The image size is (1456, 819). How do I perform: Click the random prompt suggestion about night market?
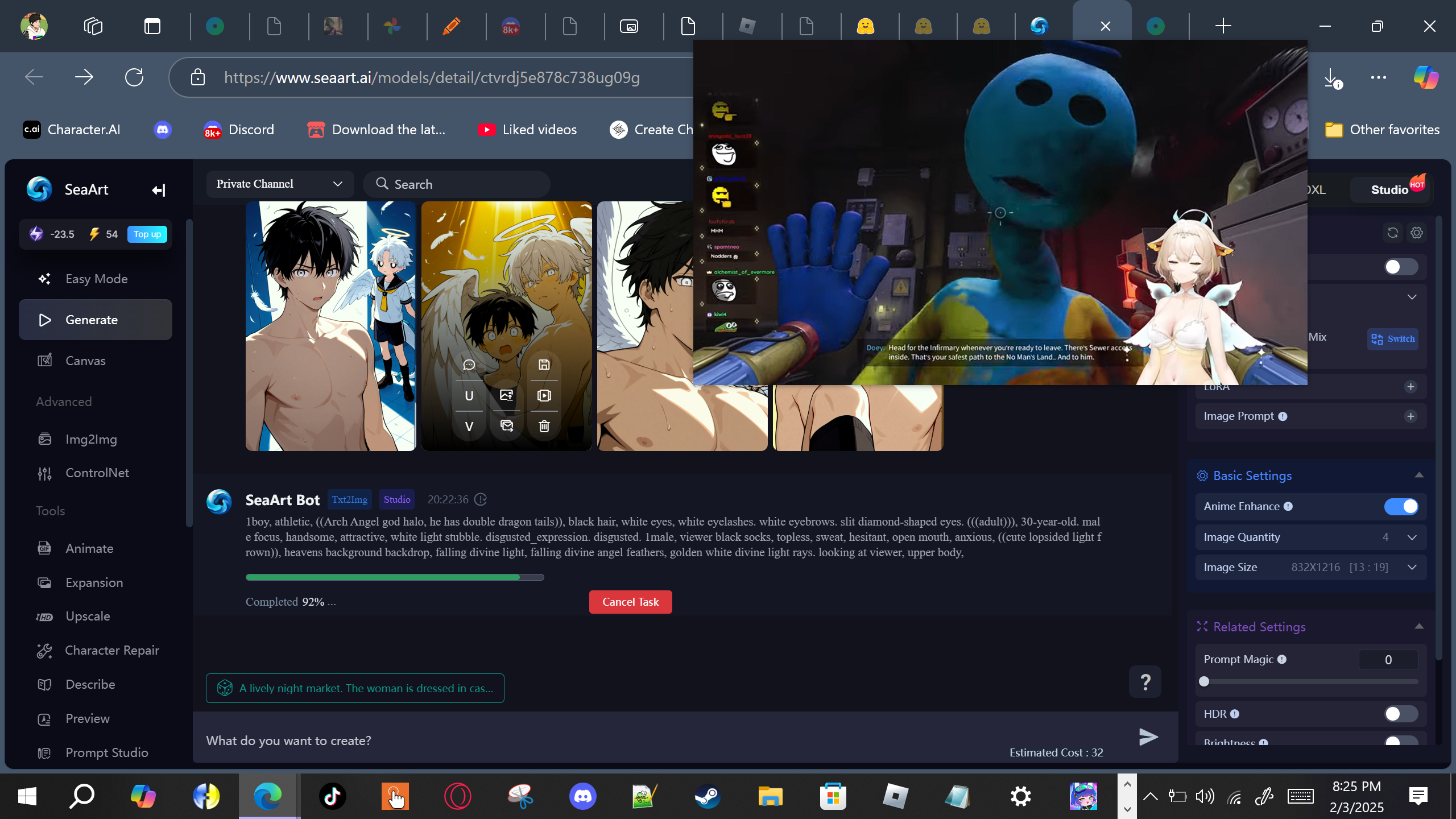pyautogui.click(x=355, y=688)
